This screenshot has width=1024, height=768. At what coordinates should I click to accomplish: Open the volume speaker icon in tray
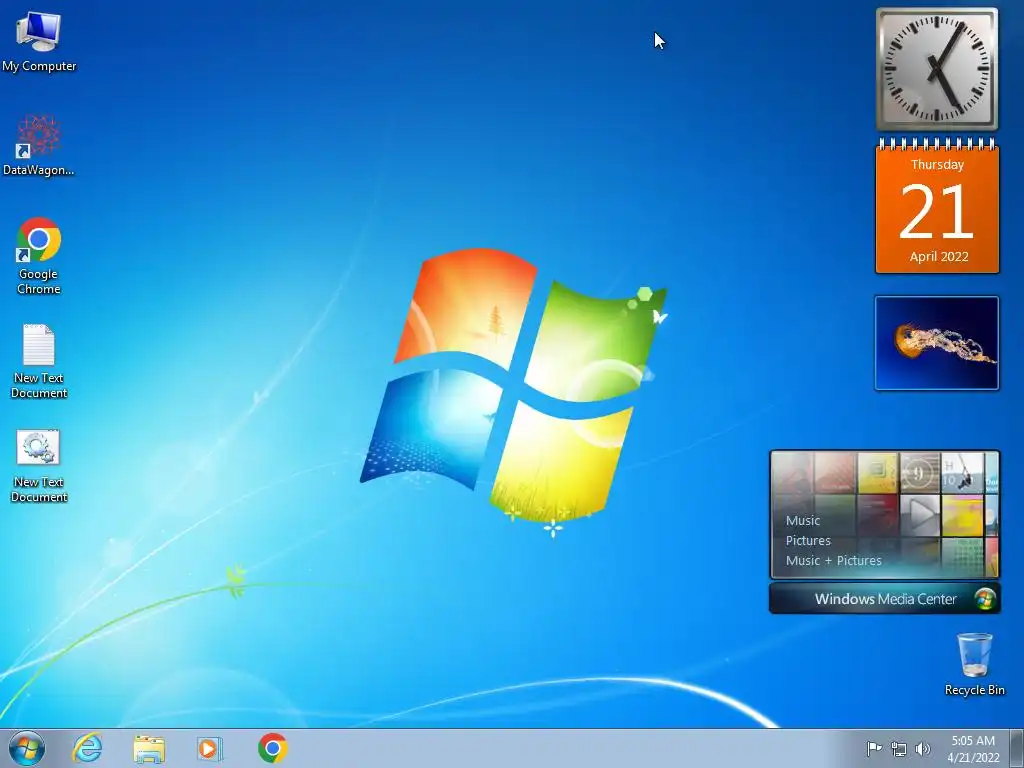coord(922,749)
